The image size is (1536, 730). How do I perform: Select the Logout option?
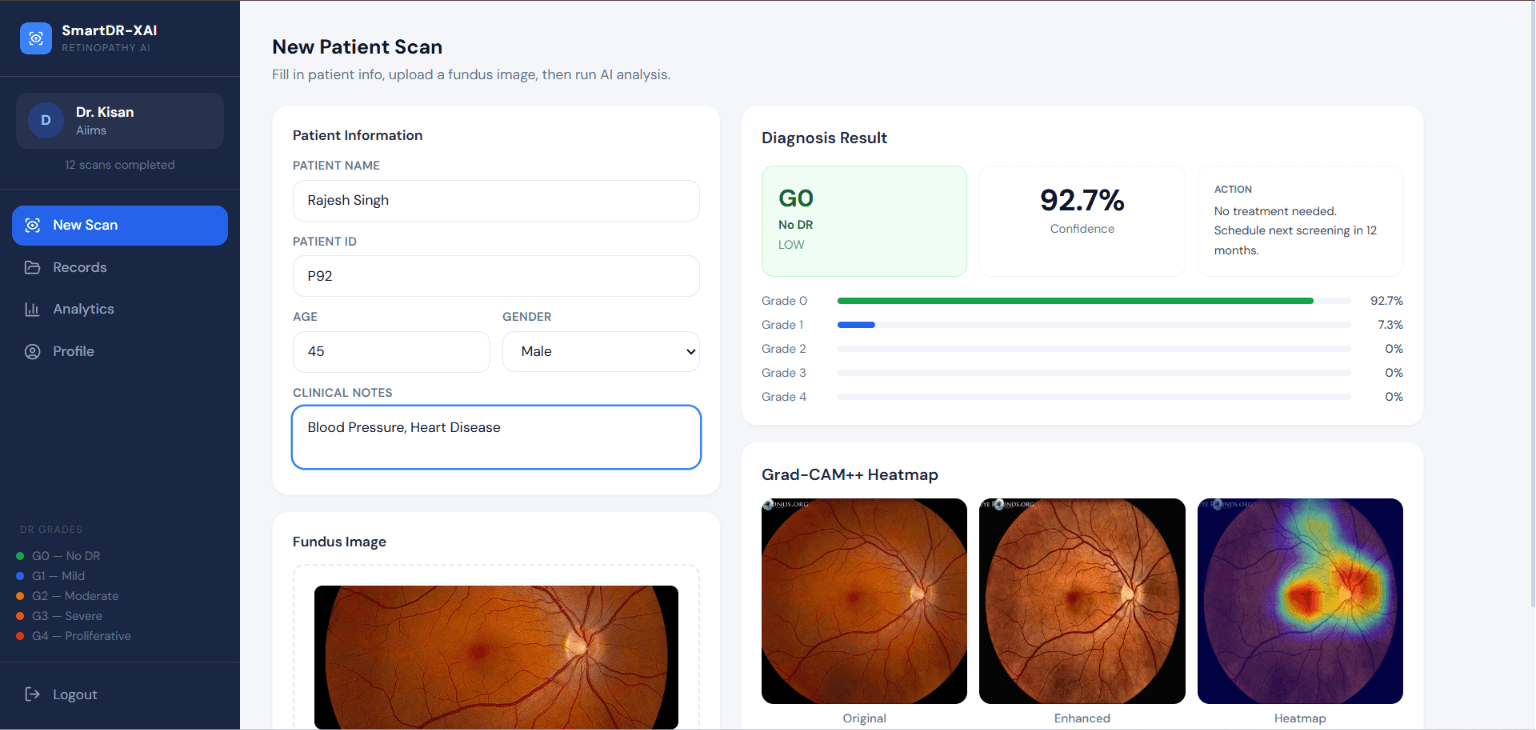[x=120, y=694]
